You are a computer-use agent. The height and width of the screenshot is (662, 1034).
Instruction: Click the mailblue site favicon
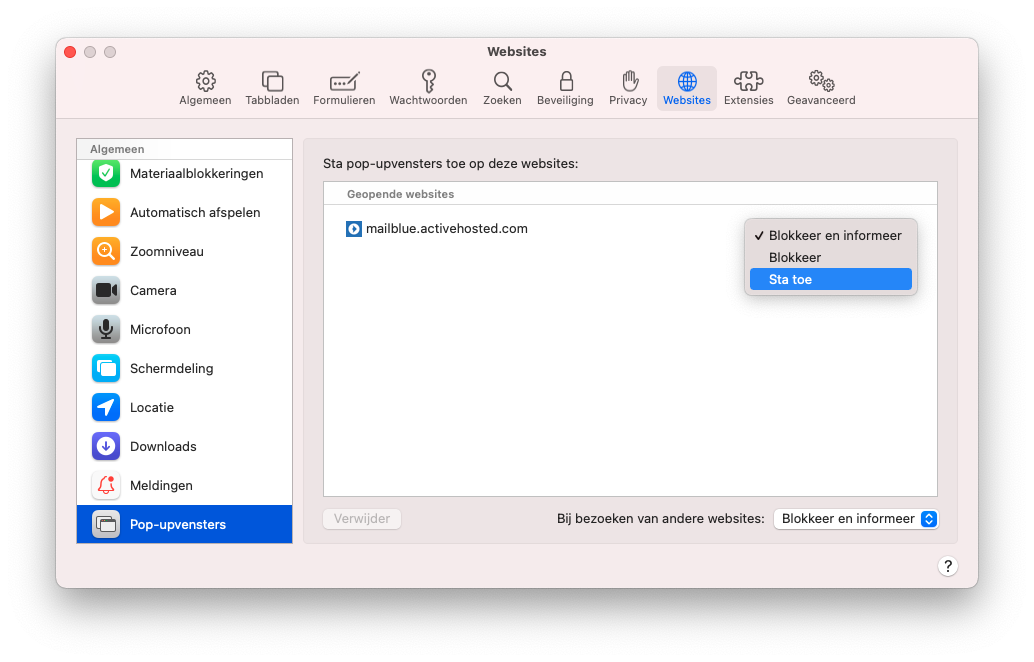point(354,229)
